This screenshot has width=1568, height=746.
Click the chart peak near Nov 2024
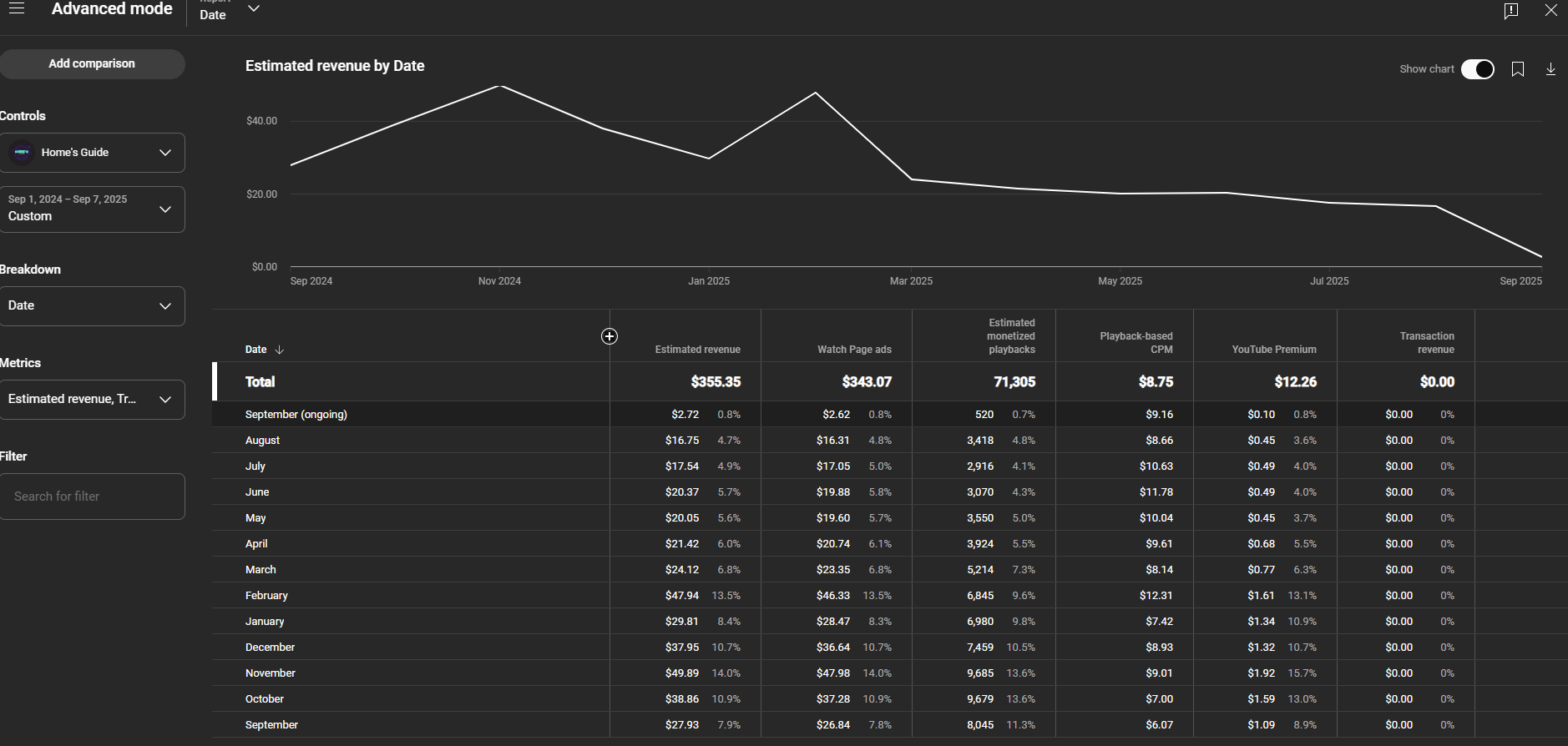click(499, 86)
